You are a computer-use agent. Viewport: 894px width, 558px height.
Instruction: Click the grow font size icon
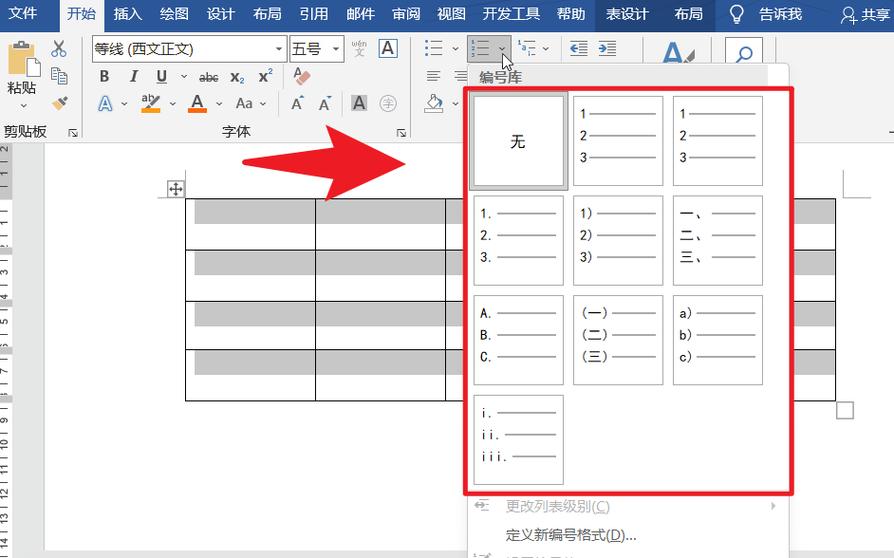(297, 104)
